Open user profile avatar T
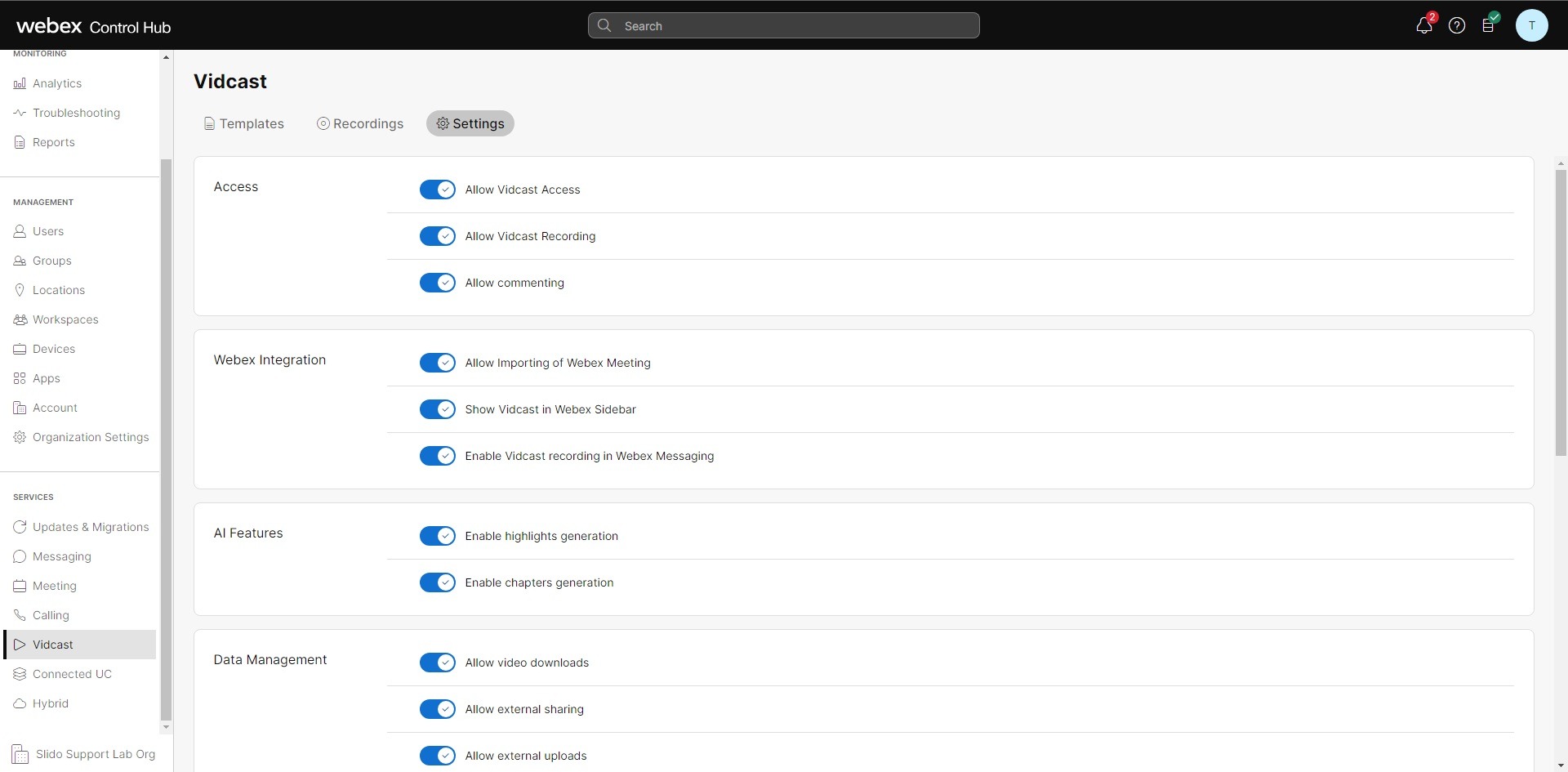 pos(1531,25)
